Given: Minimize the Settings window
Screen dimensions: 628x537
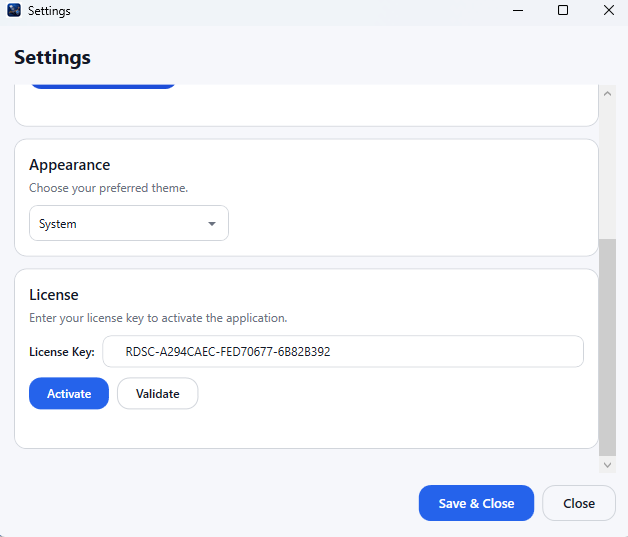Looking at the screenshot, I should pos(518,10).
